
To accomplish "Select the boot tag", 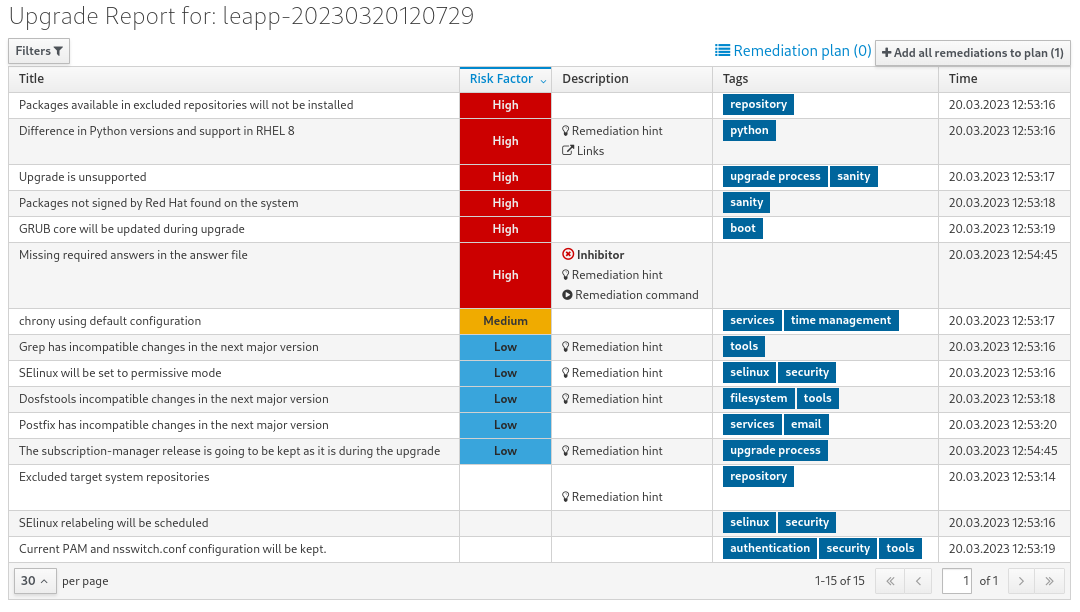I will click(742, 228).
